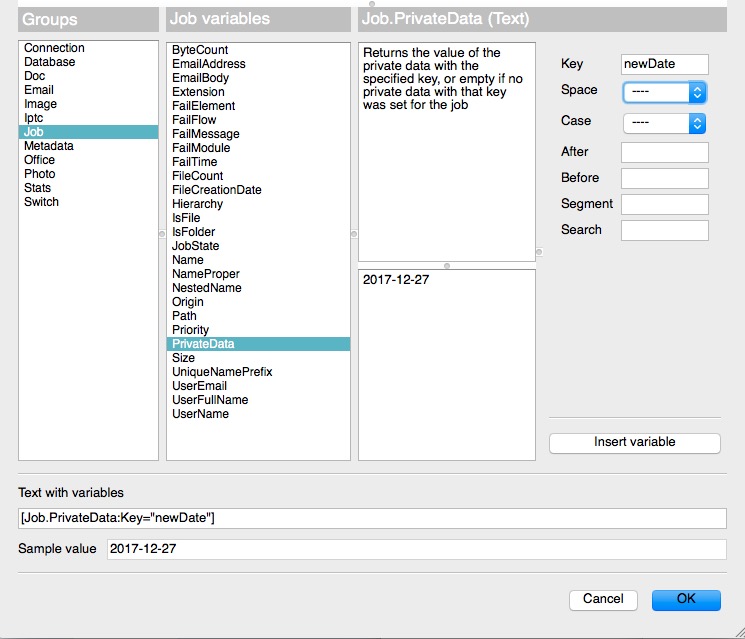745x639 pixels.
Task: Select the Iptc group
Action: pyautogui.click(x=88, y=118)
